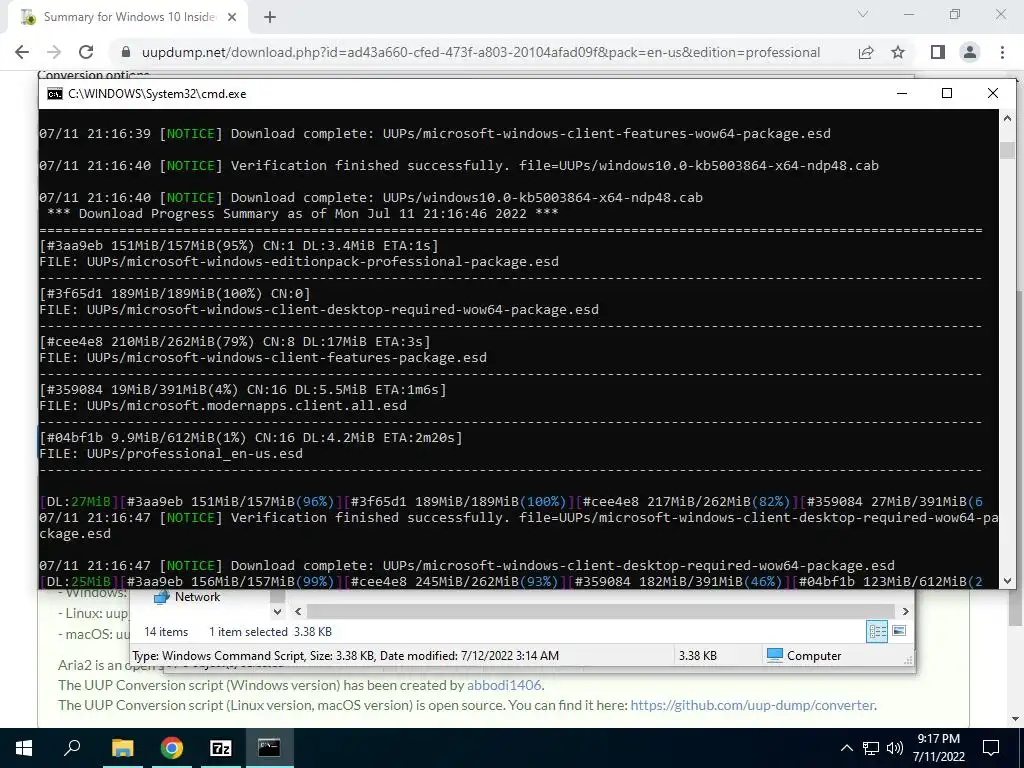Restore down the Chrome window
The image size is (1024, 768).
pos(955,14)
